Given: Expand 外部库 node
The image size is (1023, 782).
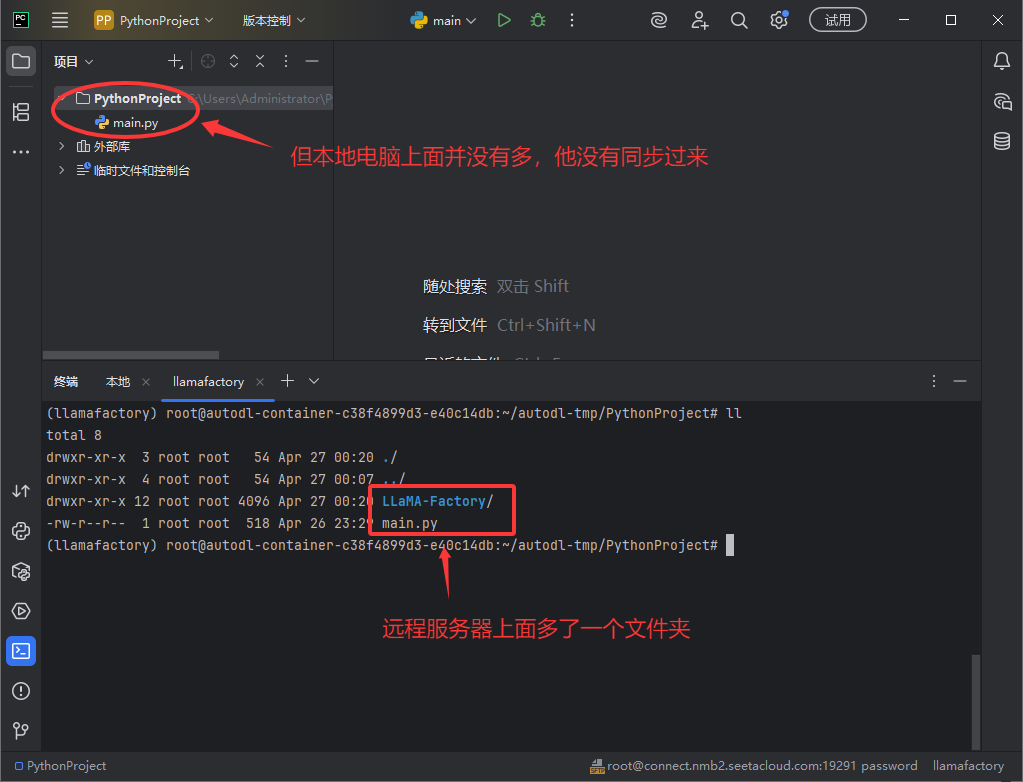Looking at the screenshot, I should [61, 146].
